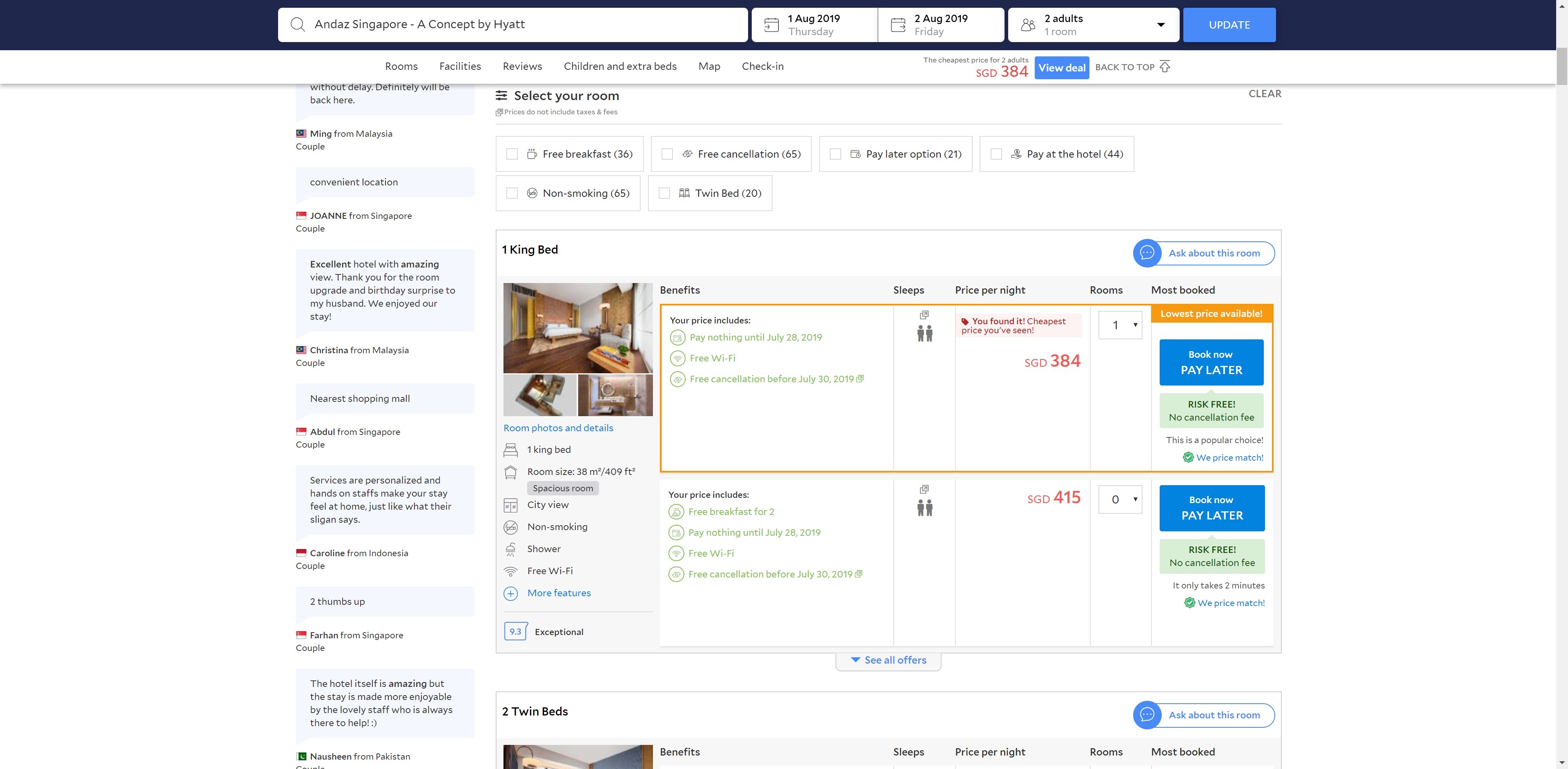Click CLEAR filters link
The height and width of the screenshot is (769, 1568).
point(1265,94)
